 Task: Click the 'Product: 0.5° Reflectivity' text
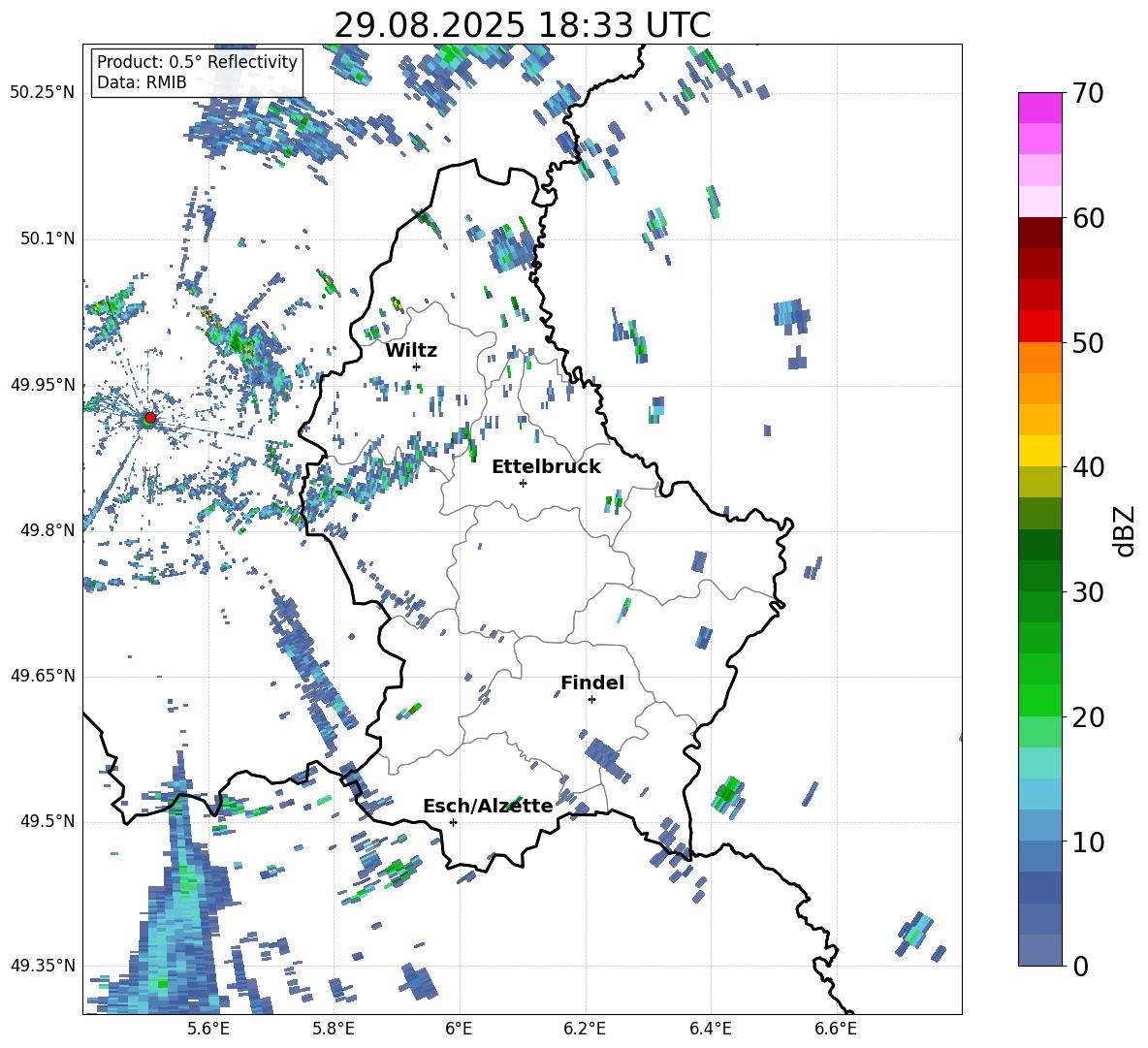click(197, 61)
